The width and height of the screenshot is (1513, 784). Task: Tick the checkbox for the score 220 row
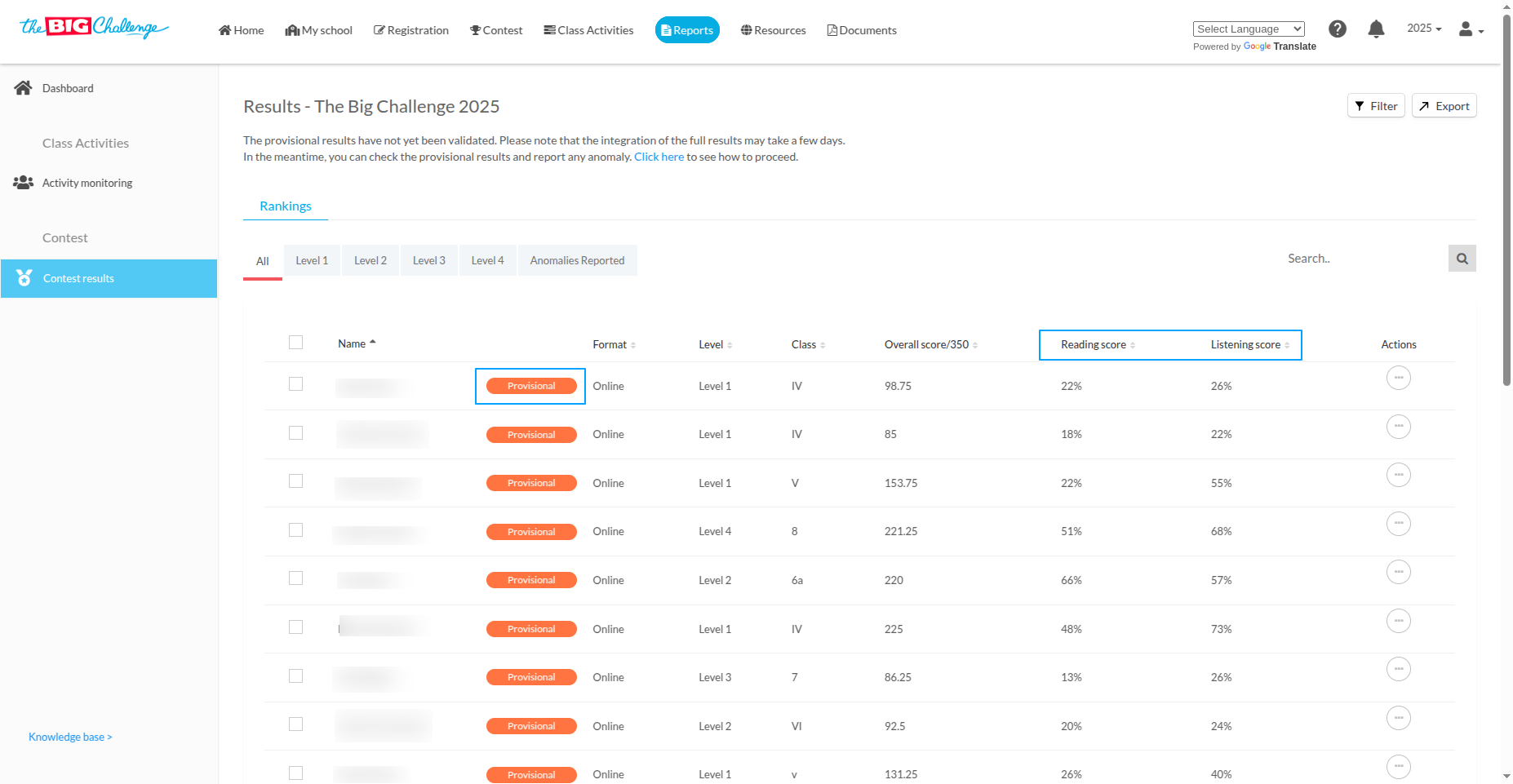pyautogui.click(x=295, y=578)
